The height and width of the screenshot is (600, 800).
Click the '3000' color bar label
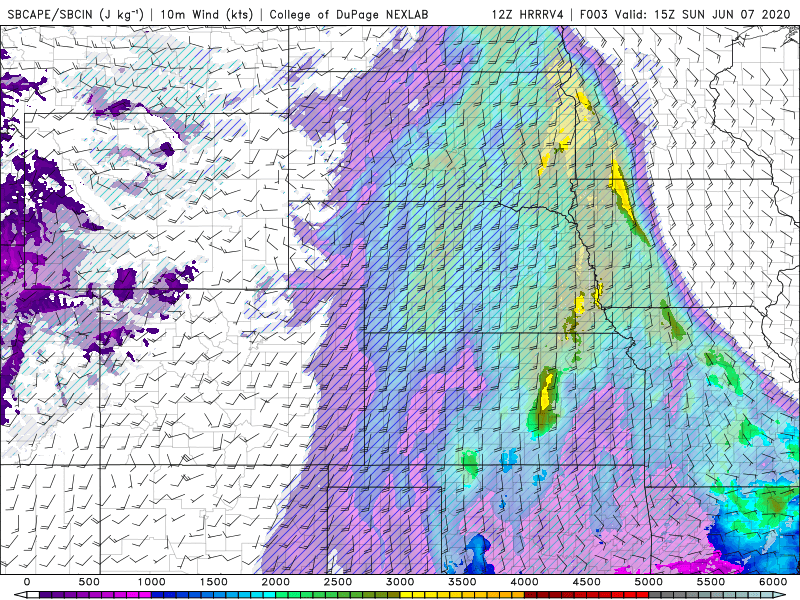pyautogui.click(x=401, y=582)
